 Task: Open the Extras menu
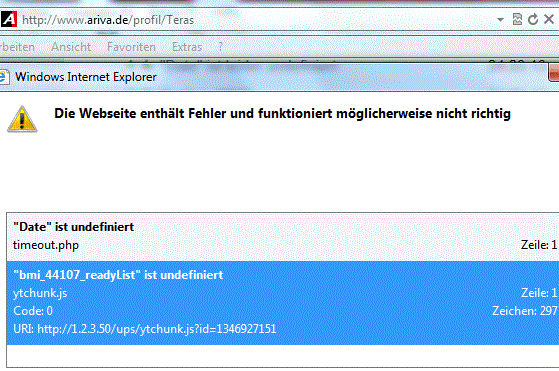click(187, 47)
